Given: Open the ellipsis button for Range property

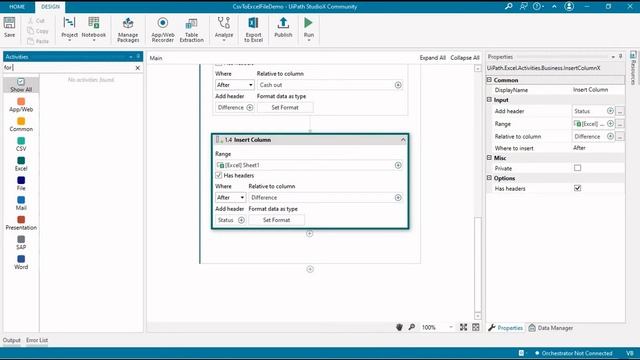Looking at the screenshot, I should [x=620, y=124].
